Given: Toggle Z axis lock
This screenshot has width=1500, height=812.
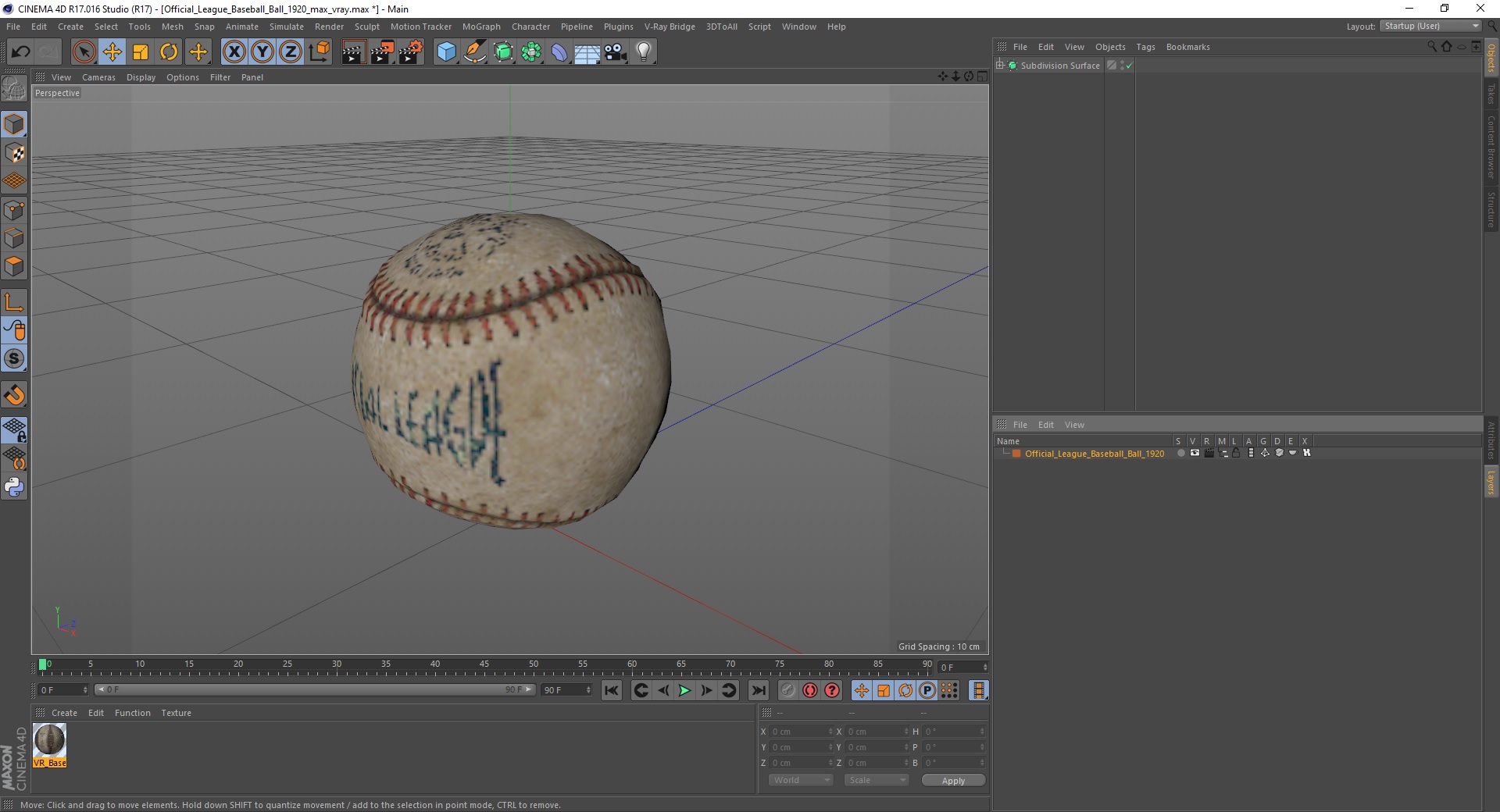Looking at the screenshot, I should tap(291, 52).
